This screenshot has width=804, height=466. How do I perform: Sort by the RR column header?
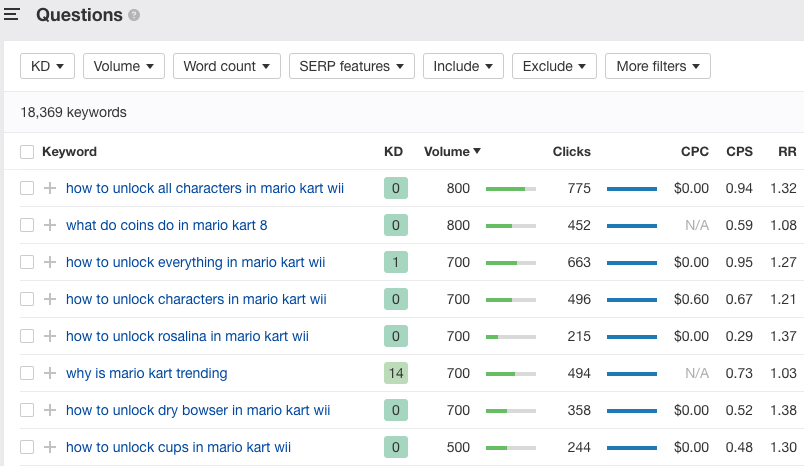[787, 152]
